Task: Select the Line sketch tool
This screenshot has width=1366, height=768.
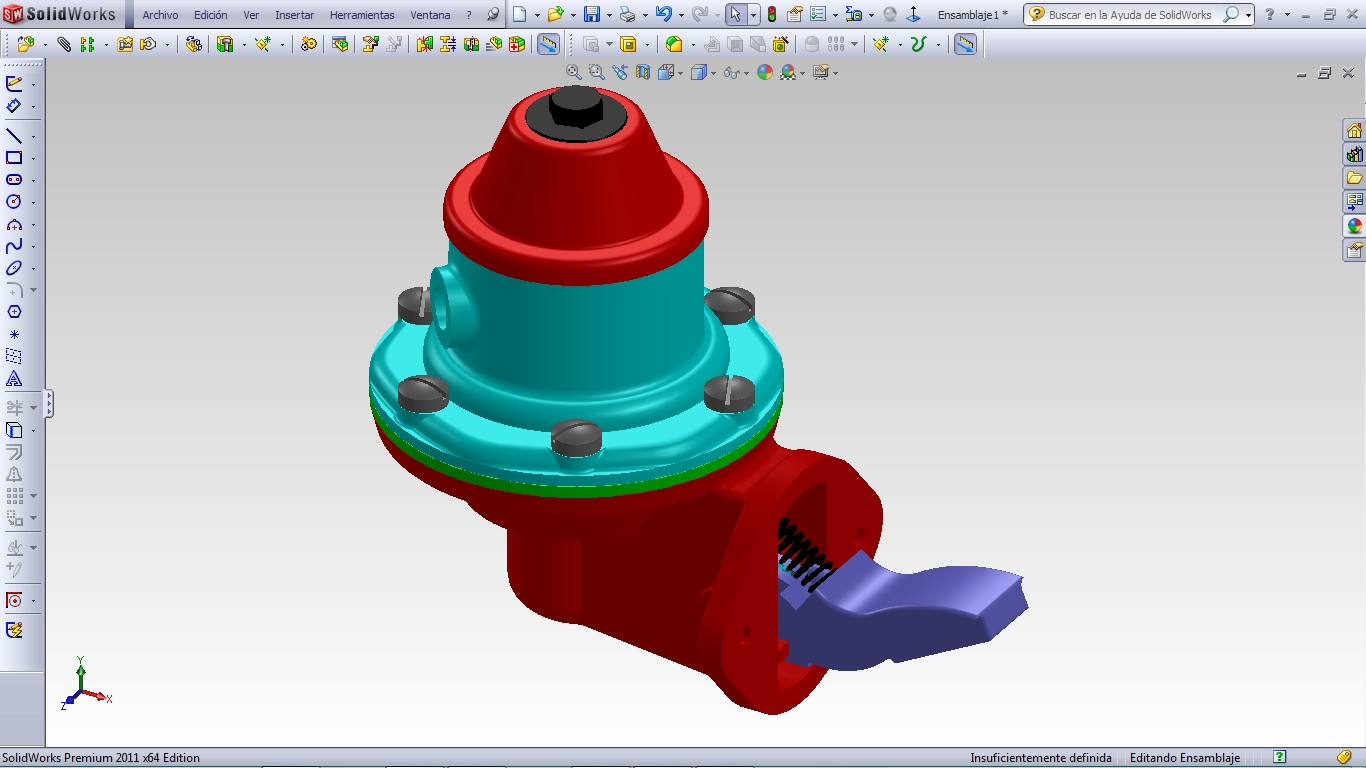Action: [x=14, y=136]
